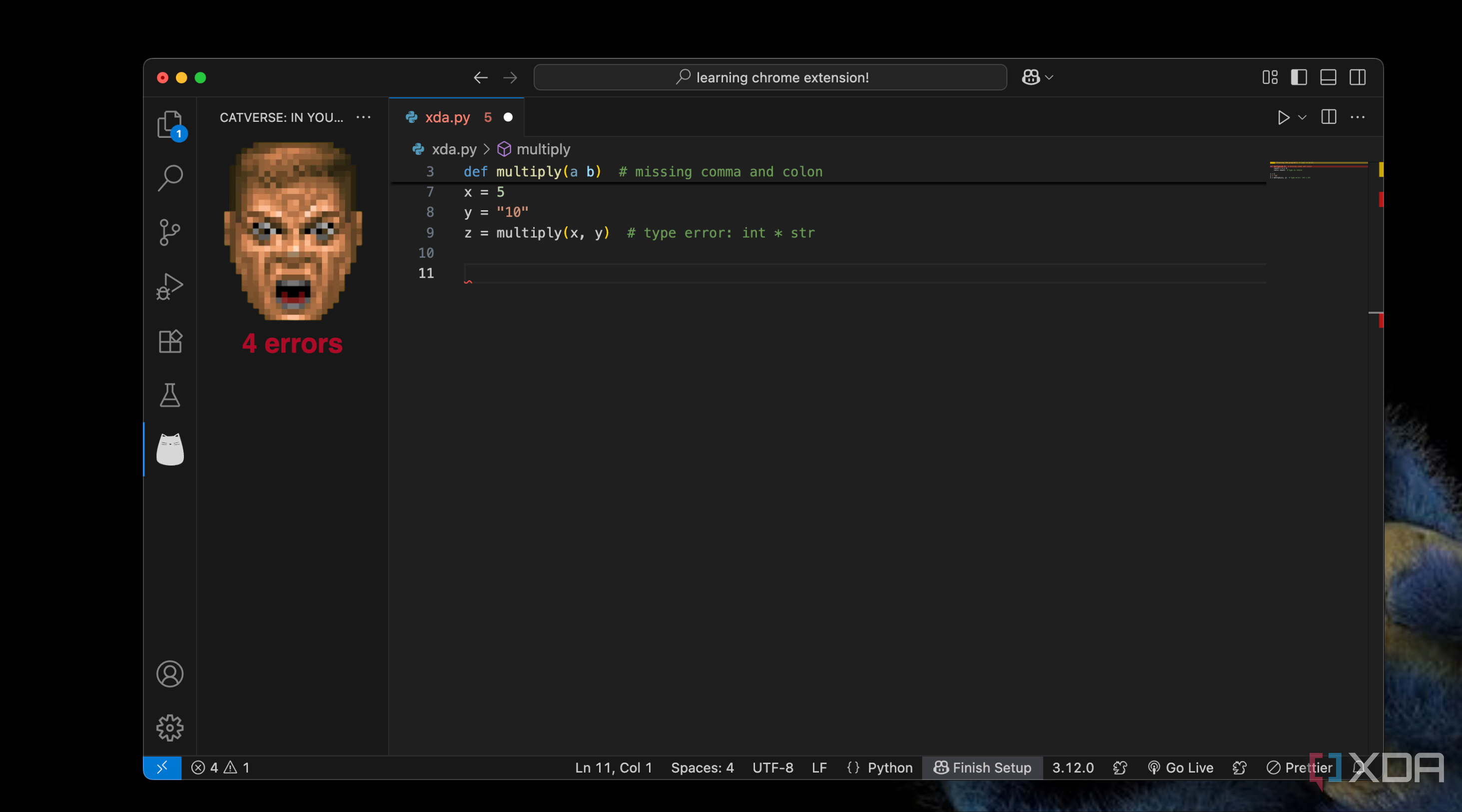Change line ending via LF
This screenshot has height=812, width=1462.
pyautogui.click(x=819, y=767)
